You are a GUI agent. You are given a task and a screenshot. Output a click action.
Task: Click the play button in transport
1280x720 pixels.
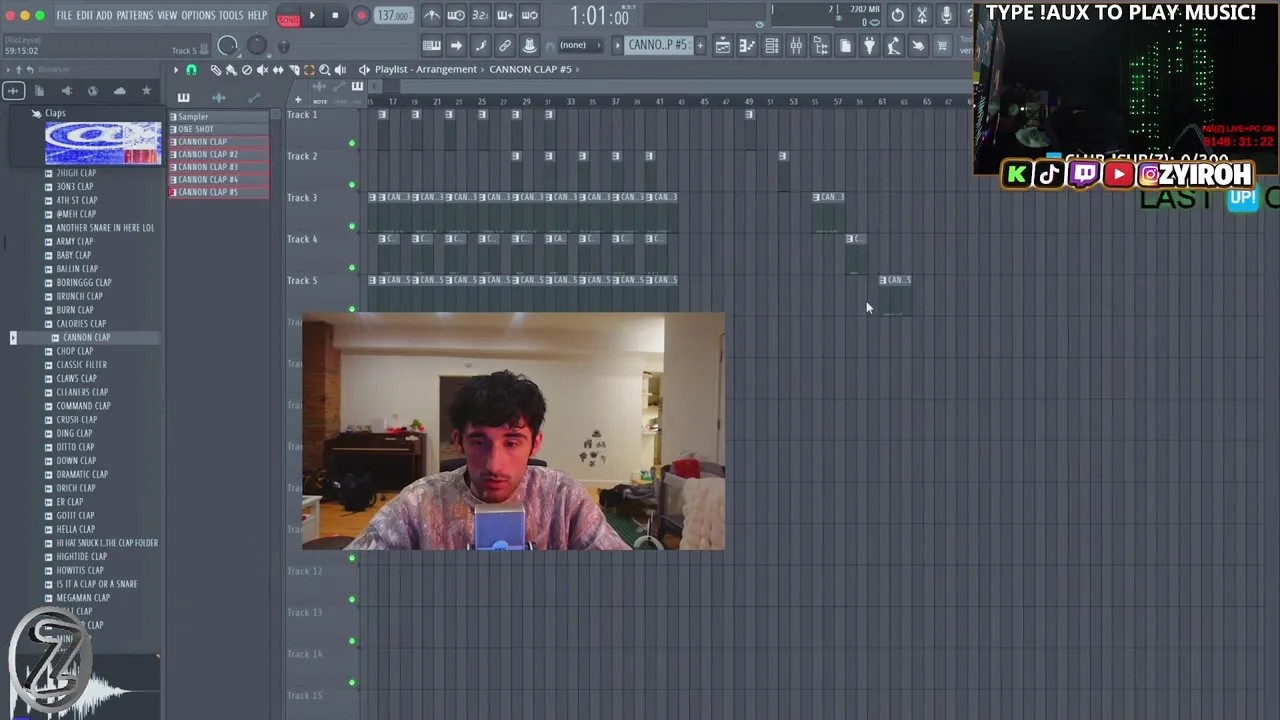[312, 15]
